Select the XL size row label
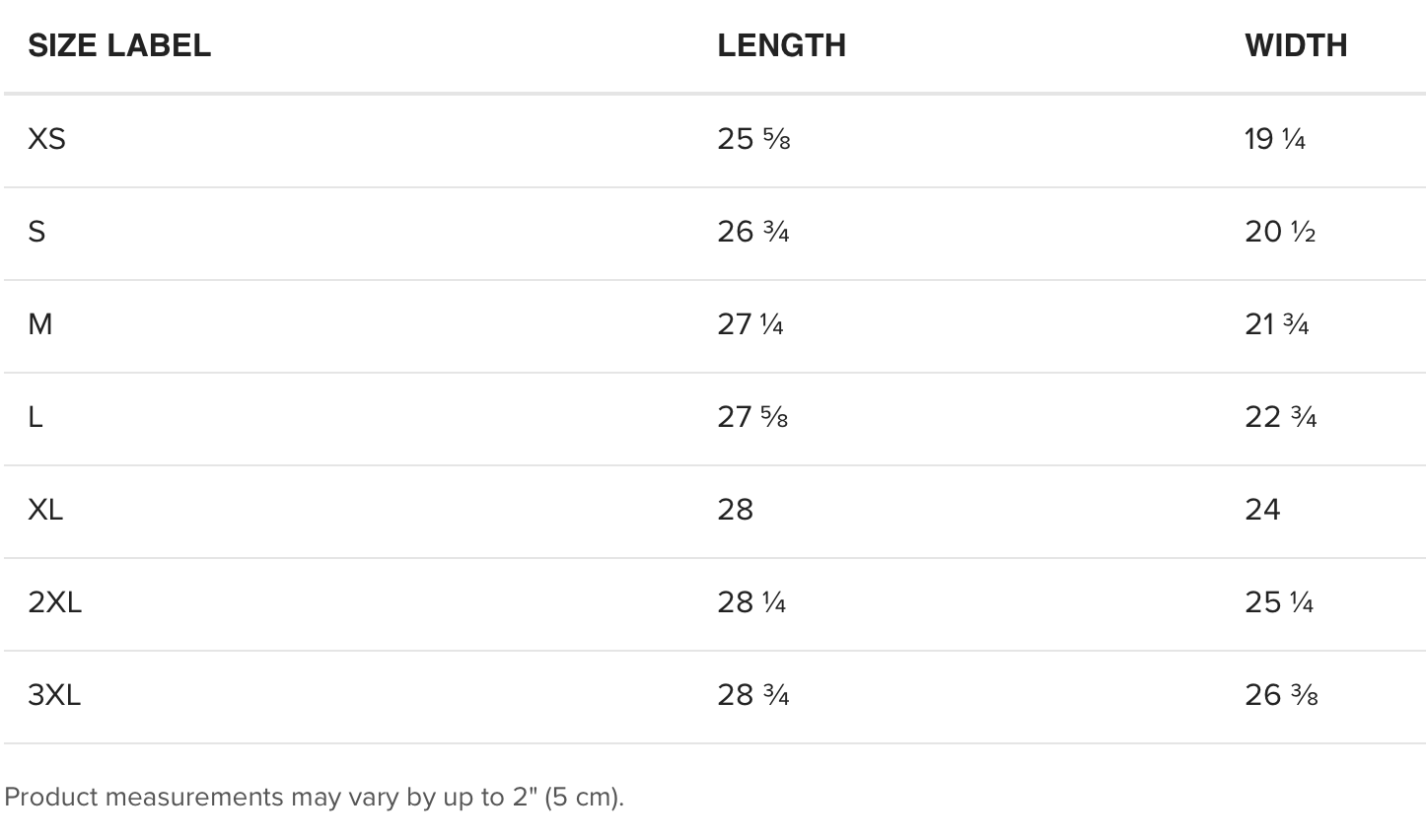Screen dimensions: 1426x840 [45, 510]
